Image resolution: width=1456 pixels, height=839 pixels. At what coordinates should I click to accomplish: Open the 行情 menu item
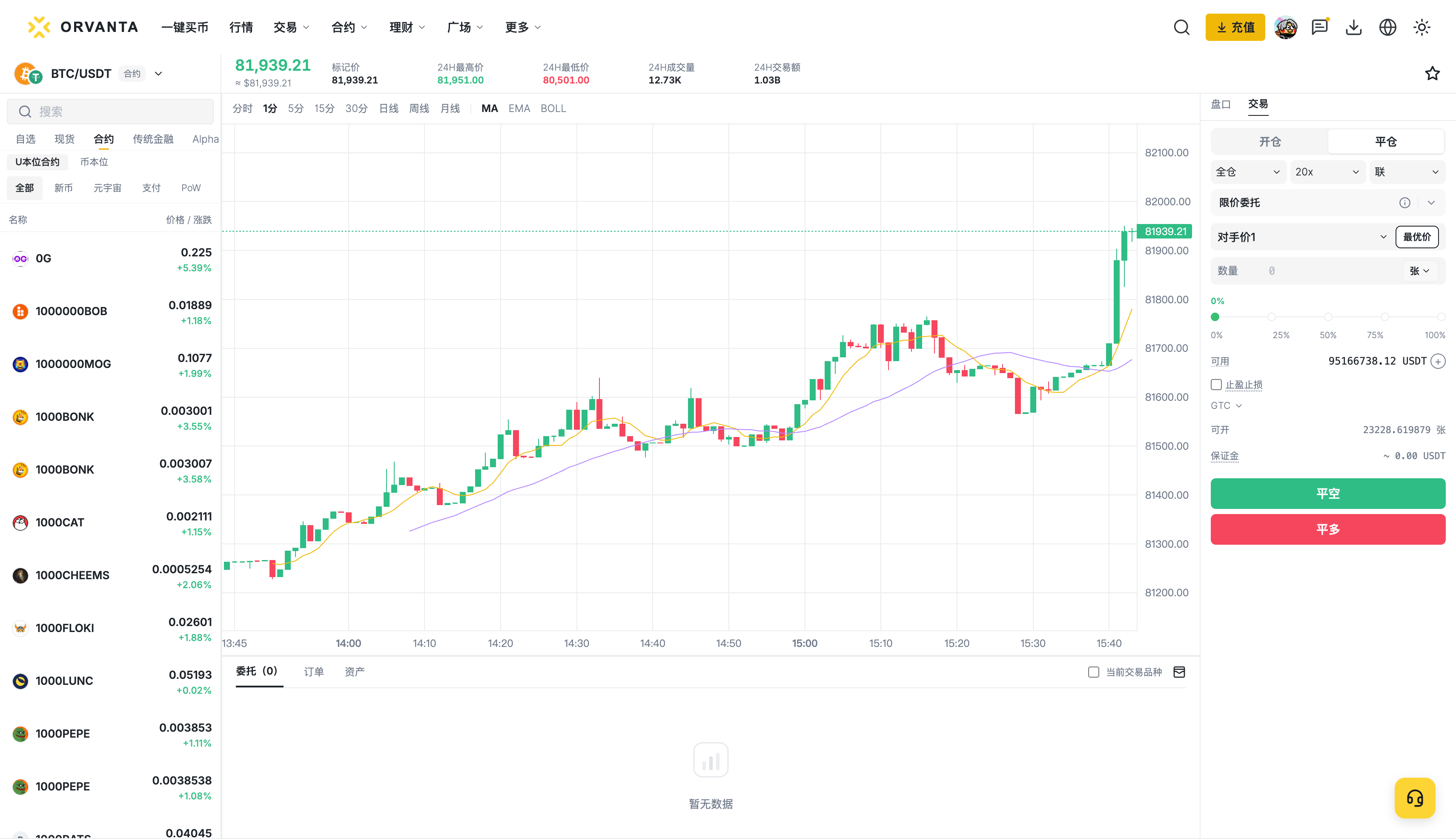click(x=241, y=27)
